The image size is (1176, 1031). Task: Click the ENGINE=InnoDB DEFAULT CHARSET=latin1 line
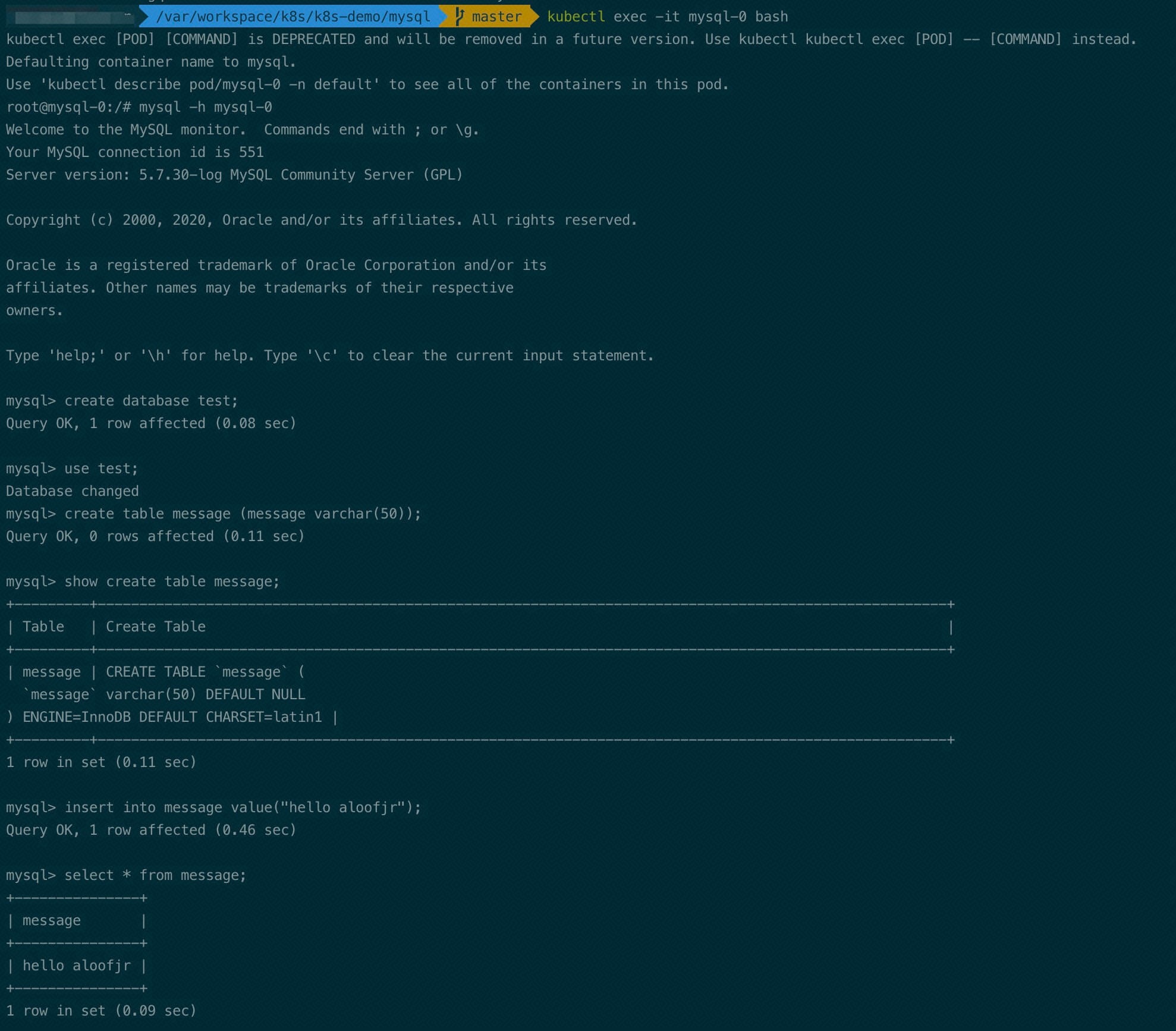coord(172,717)
